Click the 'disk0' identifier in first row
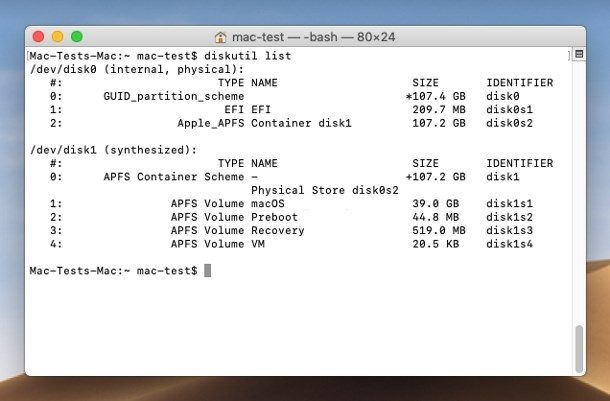The width and height of the screenshot is (610, 401). click(503, 96)
